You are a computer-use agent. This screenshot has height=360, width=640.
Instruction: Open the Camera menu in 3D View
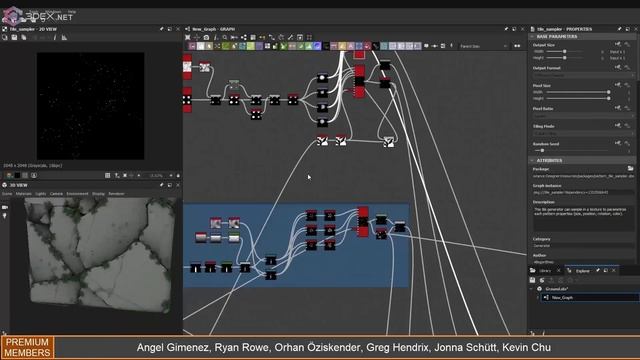pyautogui.click(x=56, y=194)
